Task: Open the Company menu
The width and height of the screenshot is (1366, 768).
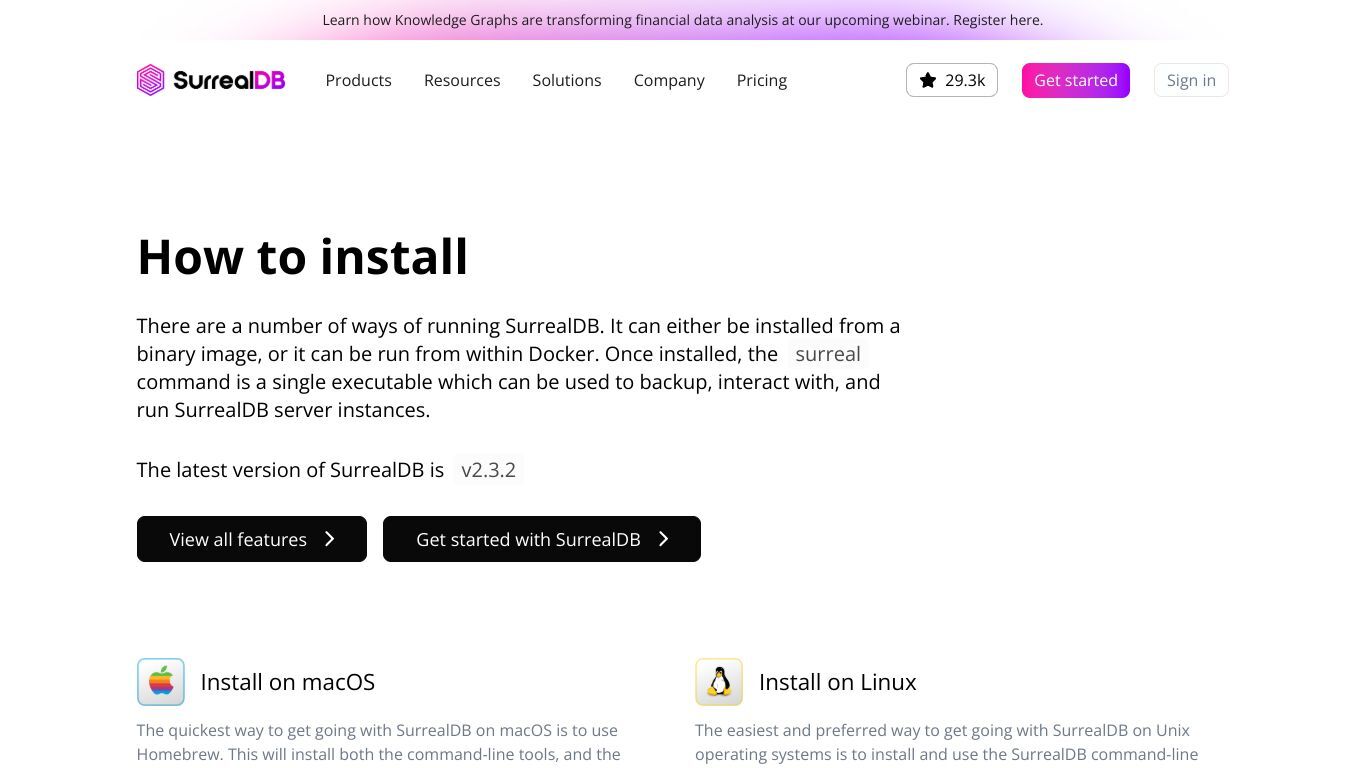Action: (669, 80)
